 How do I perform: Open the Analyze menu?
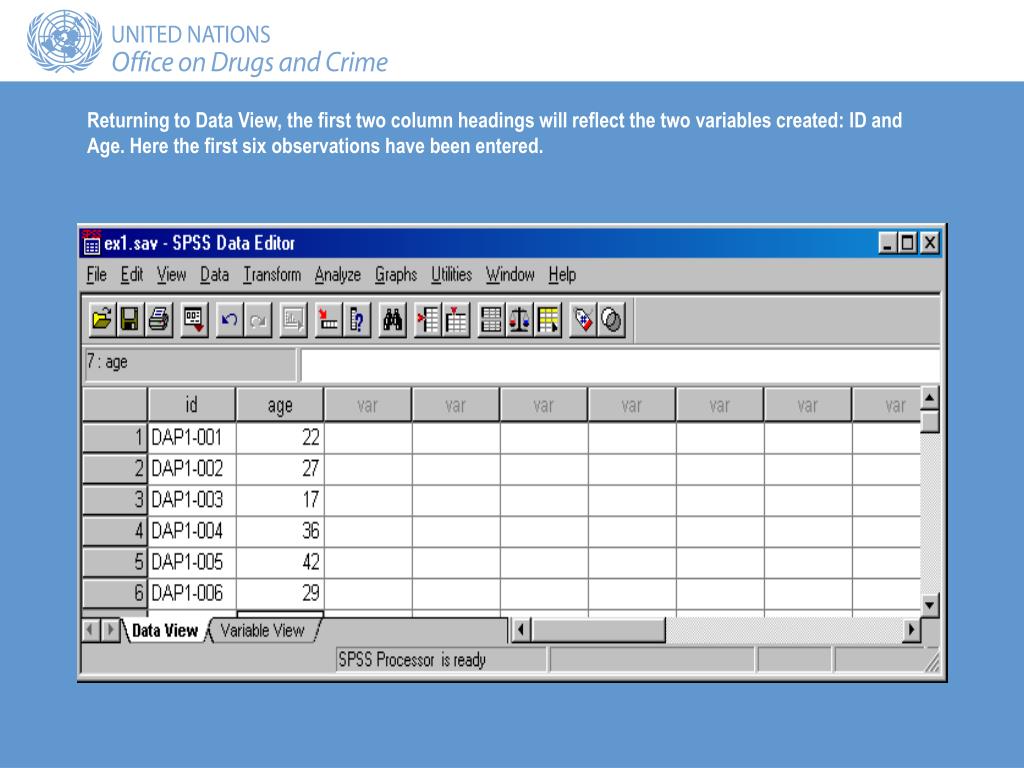point(338,275)
